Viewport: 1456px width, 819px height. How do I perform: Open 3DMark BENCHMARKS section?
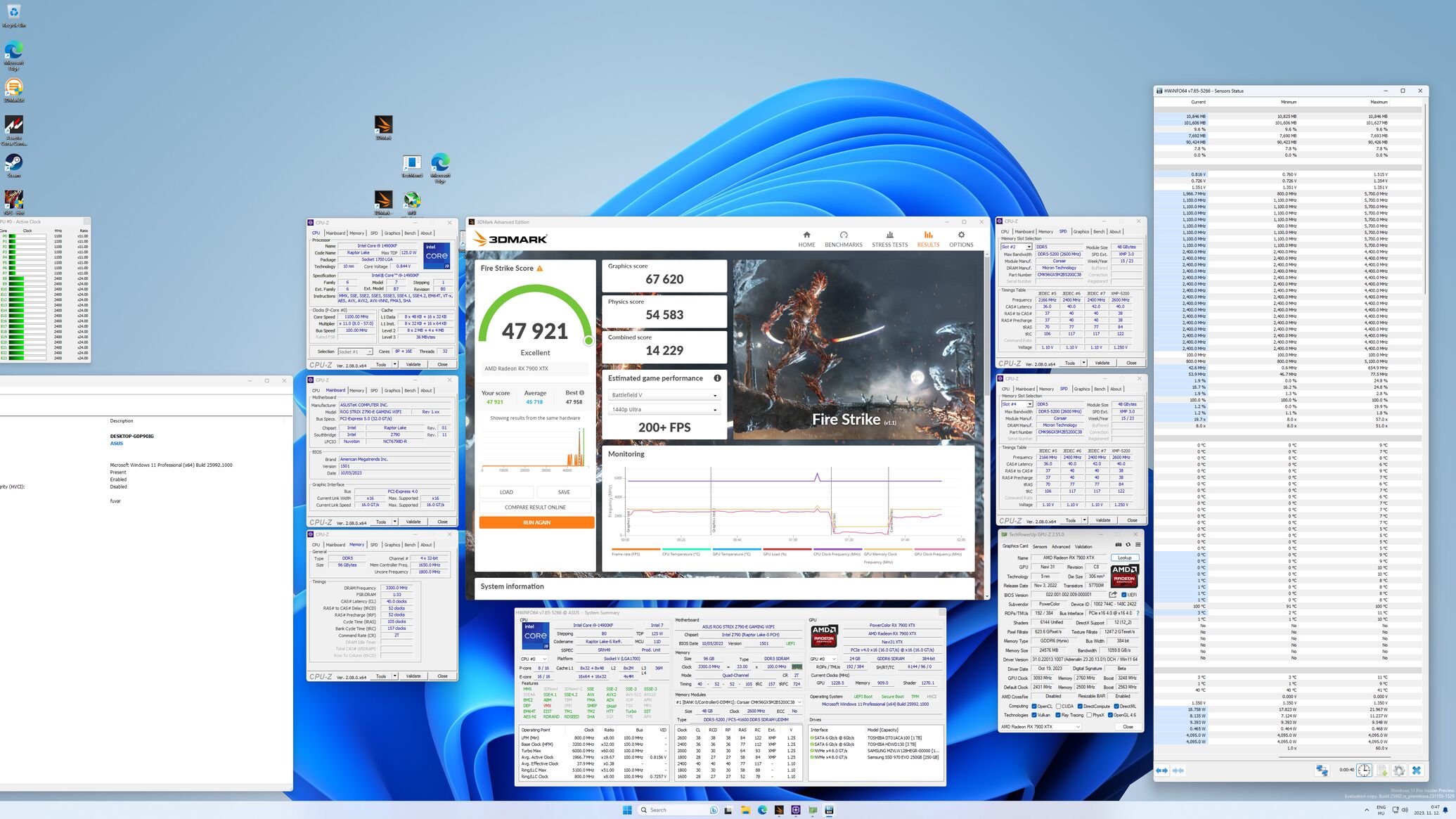point(843,239)
